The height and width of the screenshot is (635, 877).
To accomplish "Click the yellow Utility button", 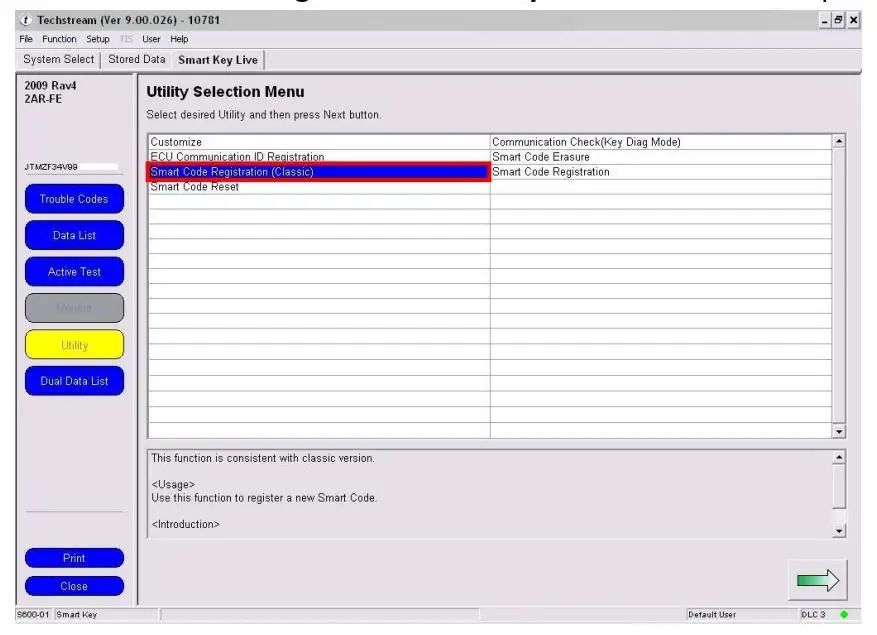I will tap(74, 345).
